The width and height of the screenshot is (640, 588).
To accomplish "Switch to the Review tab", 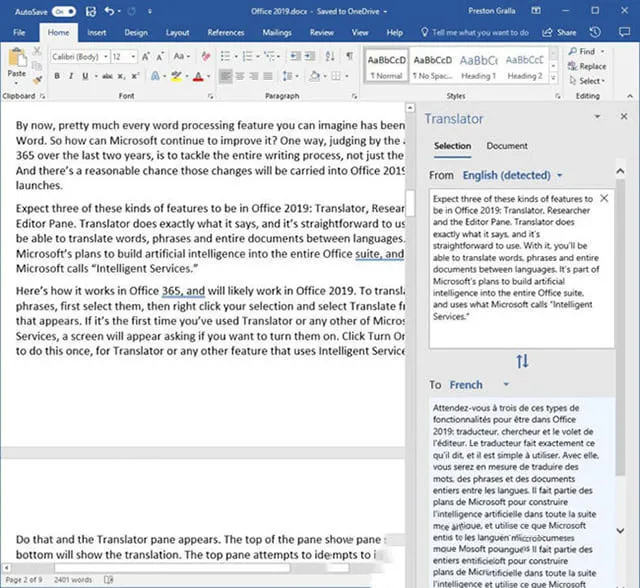I will (322, 33).
